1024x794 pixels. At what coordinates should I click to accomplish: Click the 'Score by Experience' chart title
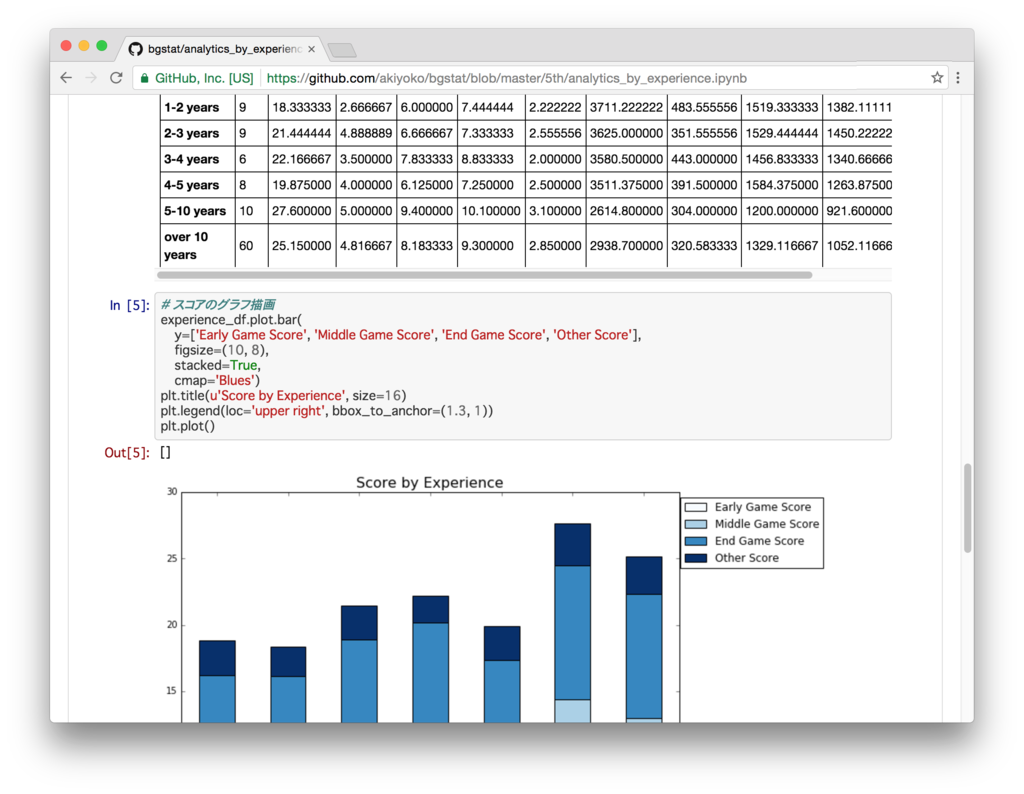430,483
